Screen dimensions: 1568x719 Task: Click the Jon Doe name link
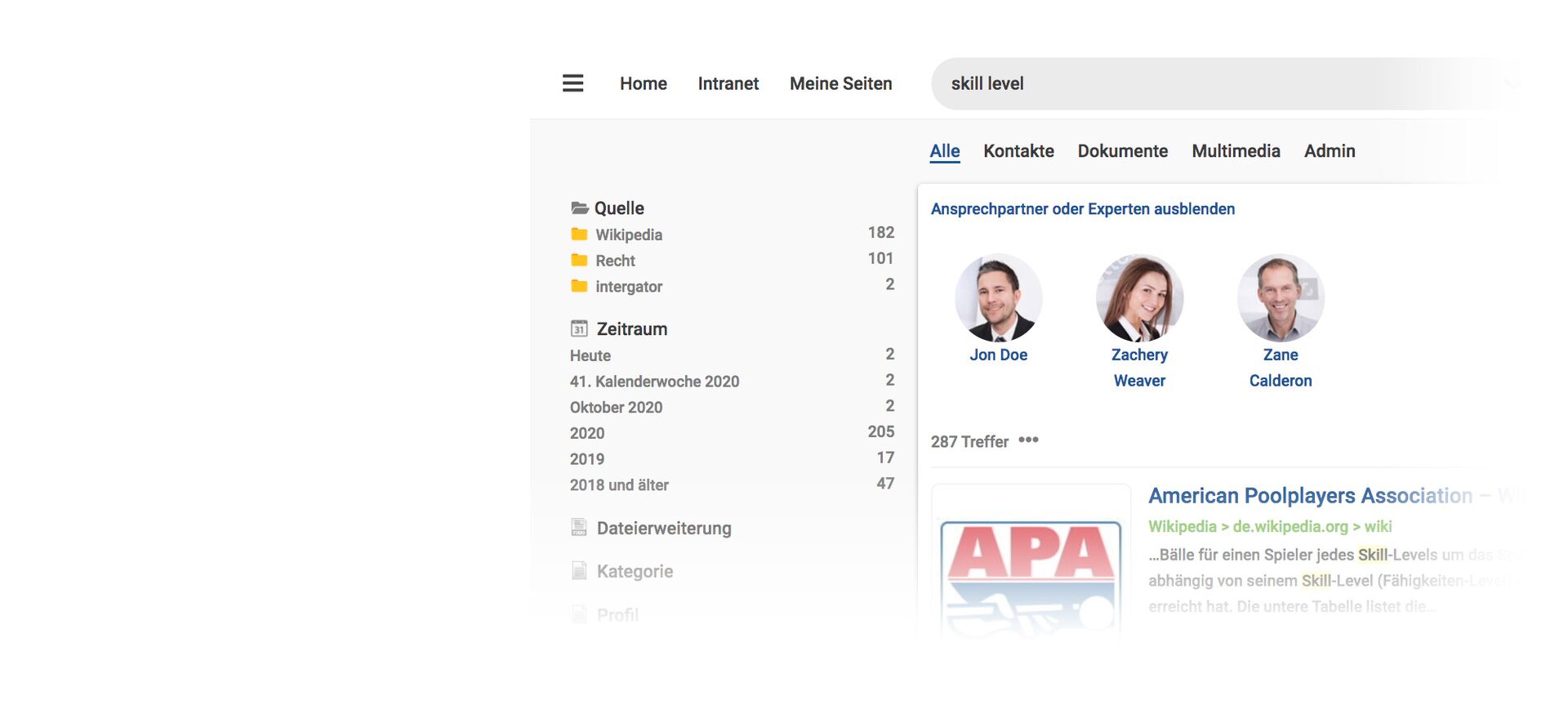coord(998,355)
